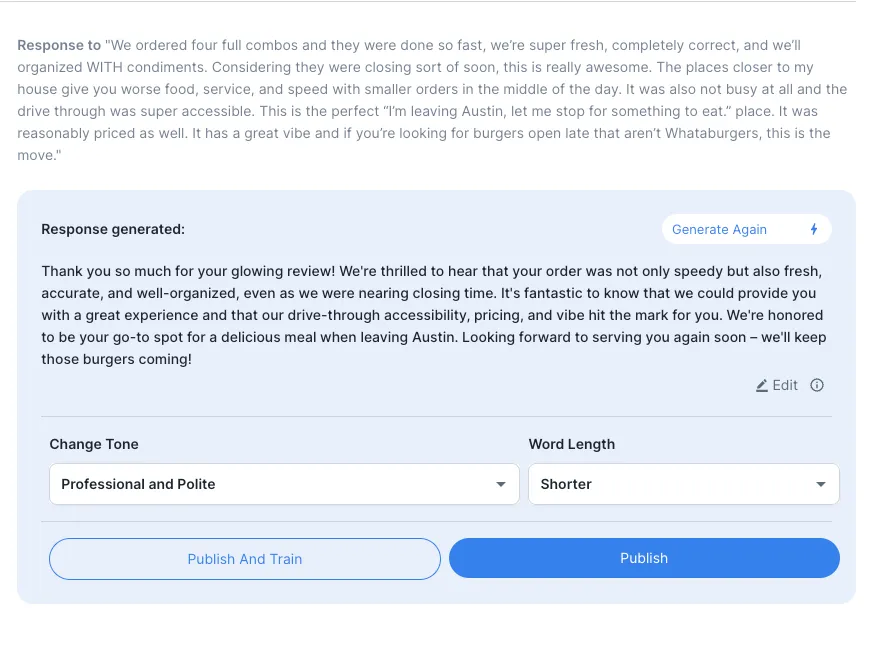Click the chevron on the Change Tone selector
The image size is (889, 649).
(501, 484)
